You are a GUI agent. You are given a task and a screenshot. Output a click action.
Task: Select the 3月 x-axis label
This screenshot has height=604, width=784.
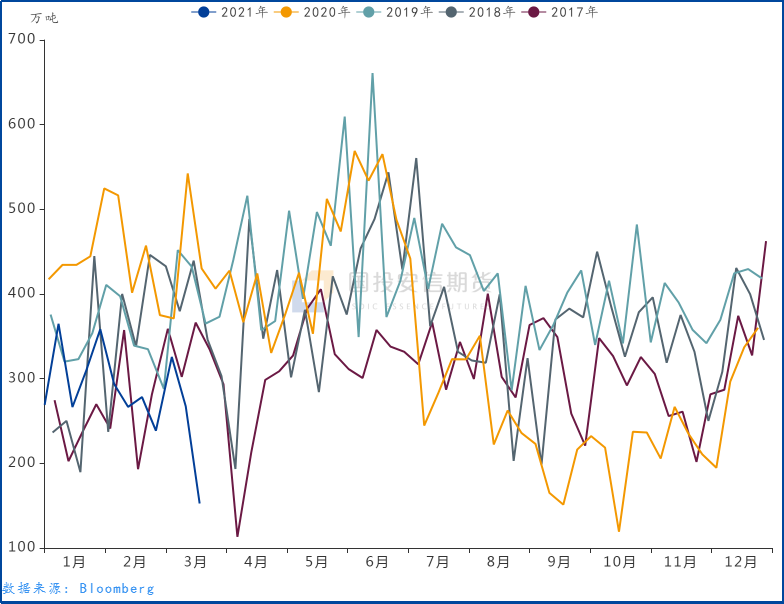(195, 562)
